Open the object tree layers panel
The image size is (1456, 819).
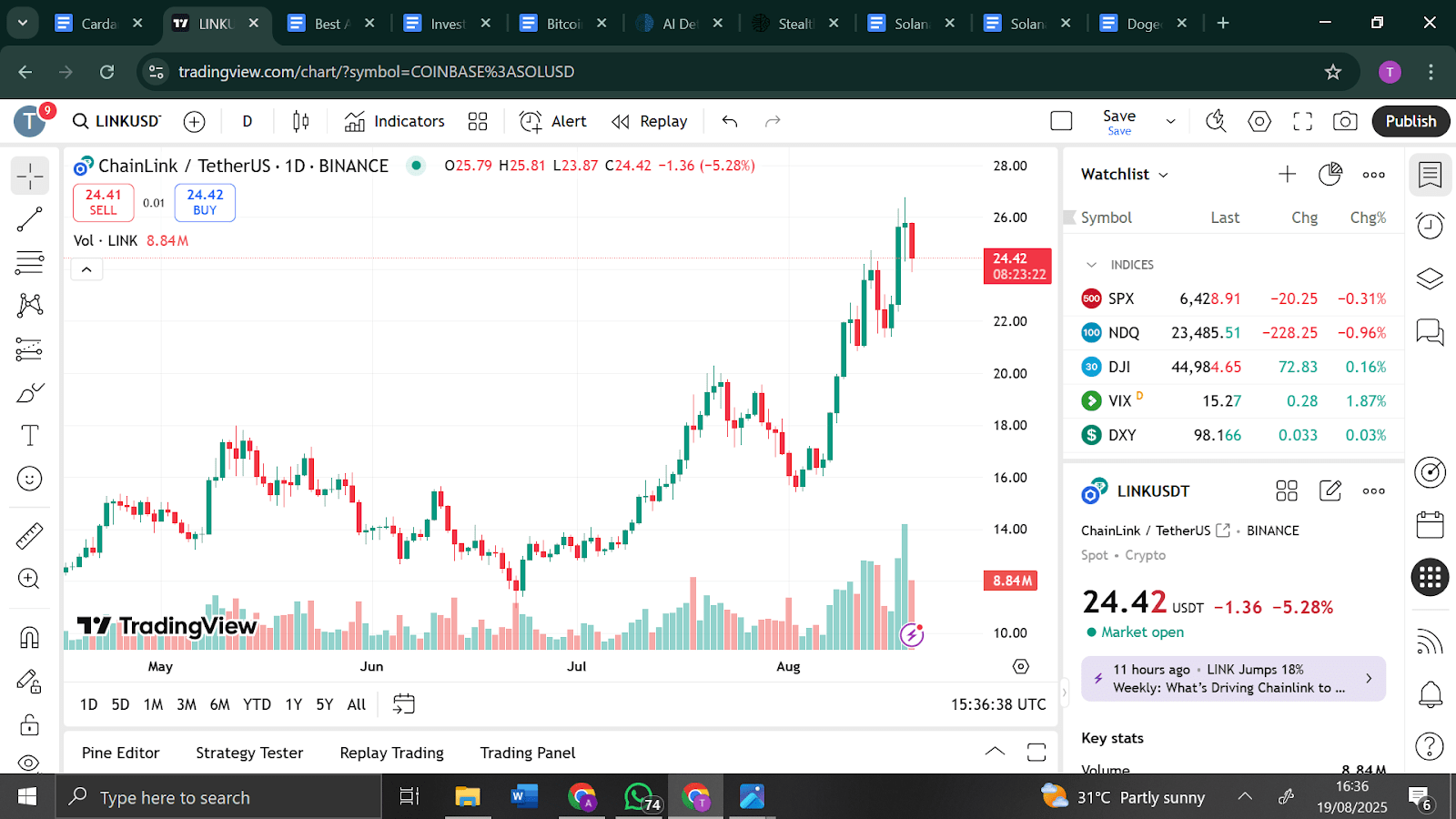(1431, 278)
